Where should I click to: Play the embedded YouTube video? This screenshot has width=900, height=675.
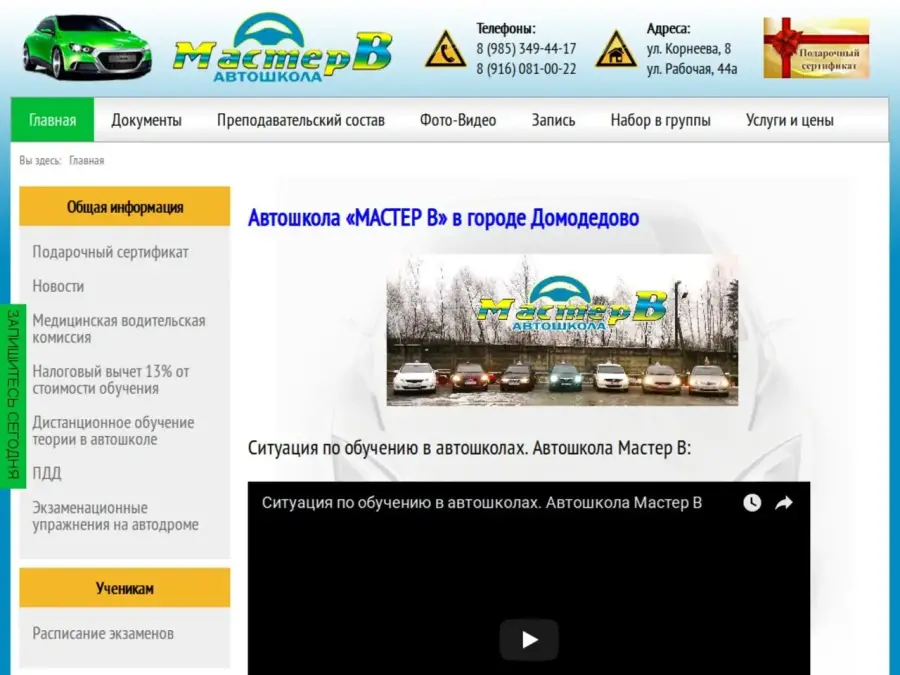[x=529, y=640]
